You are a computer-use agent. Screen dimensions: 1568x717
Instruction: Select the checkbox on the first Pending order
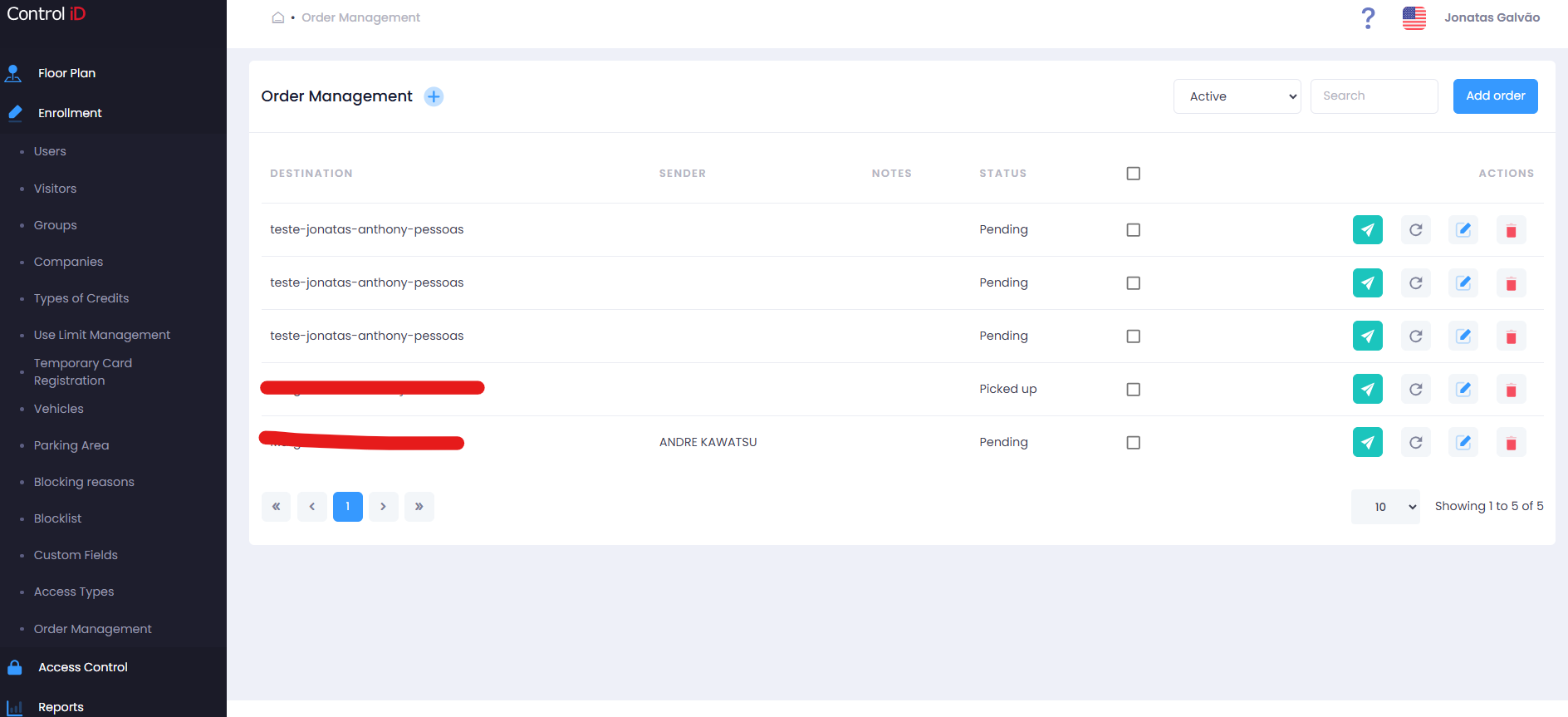pos(1133,230)
